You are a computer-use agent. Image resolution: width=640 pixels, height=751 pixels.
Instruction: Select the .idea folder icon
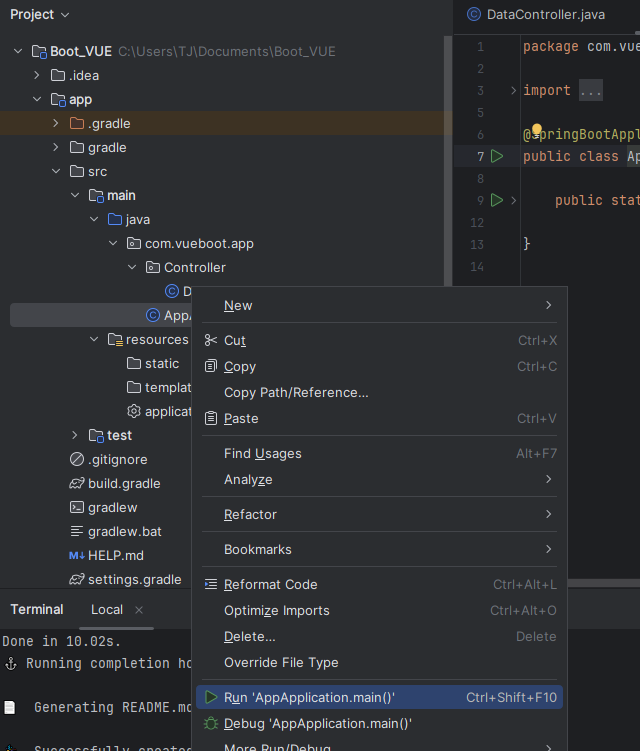tap(58, 75)
